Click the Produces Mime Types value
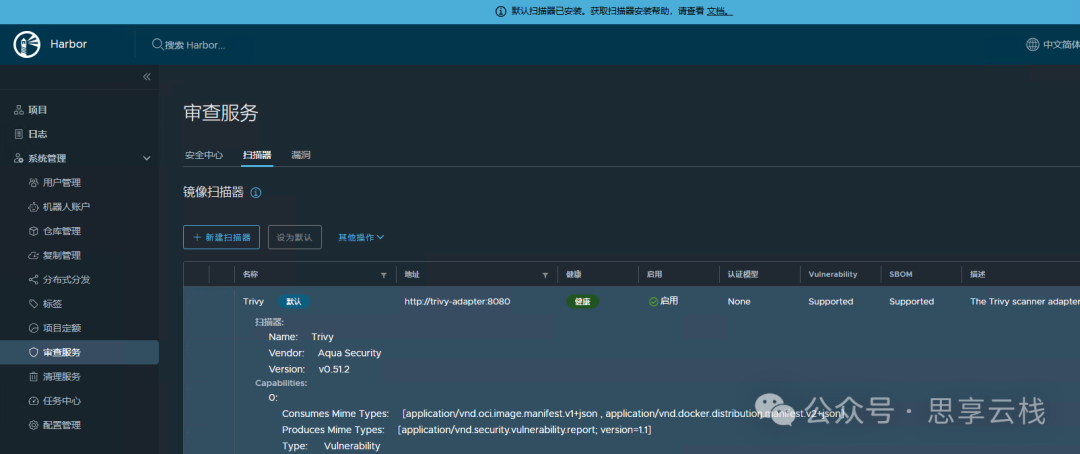The width and height of the screenshot is (1080, 454). coord(525,430)
